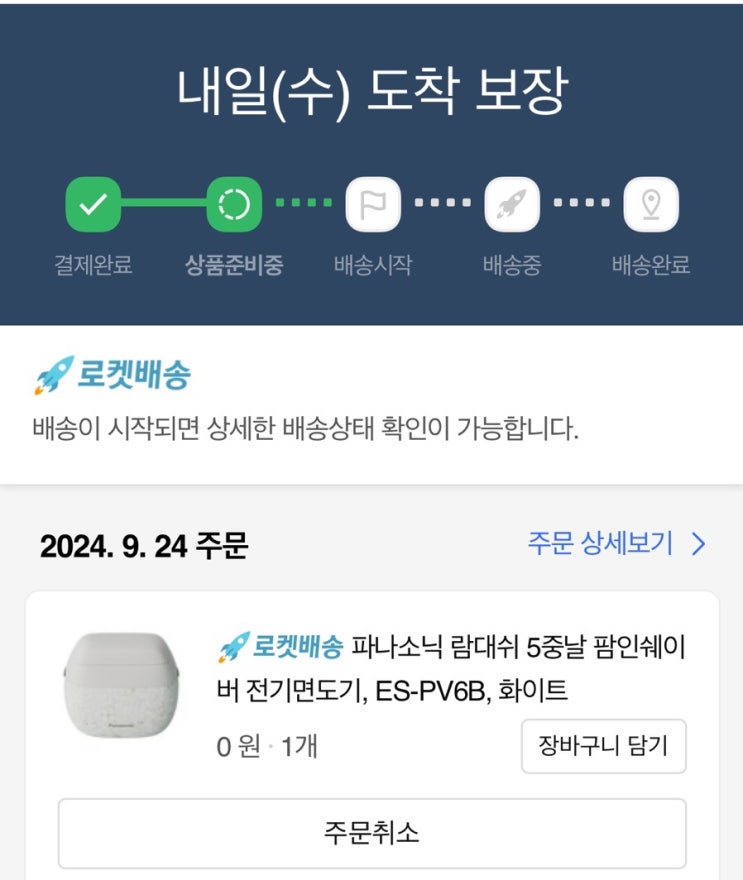Tap the green checkmark payment-complete icon
Image resolution: width=743 pixels, height=880 pixels.
pyautogui.click(x=93, y=204)
